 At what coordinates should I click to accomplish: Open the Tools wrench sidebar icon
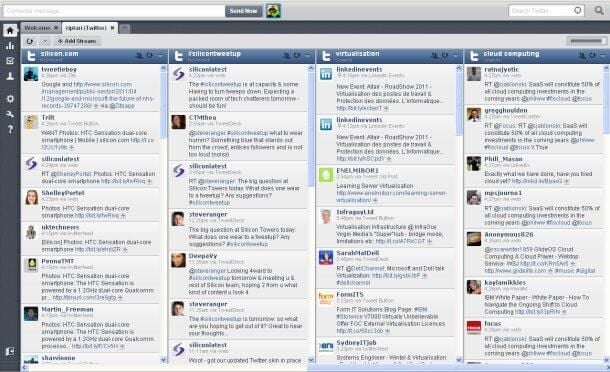tap(10, 114)
